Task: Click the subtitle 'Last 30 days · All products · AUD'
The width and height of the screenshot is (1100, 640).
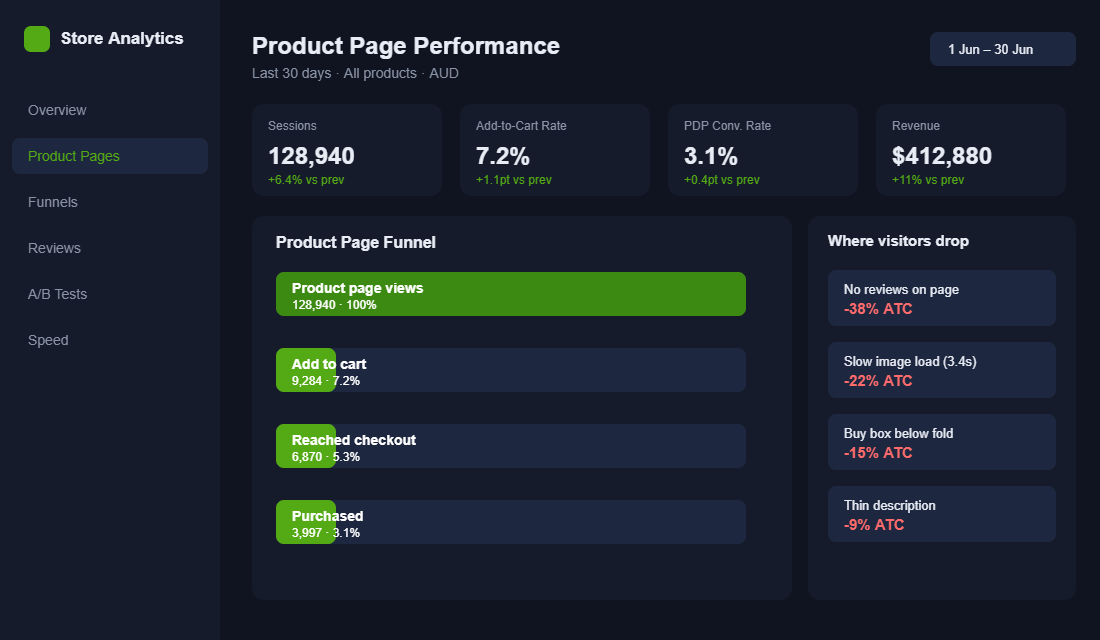Action: (x=355, y=73)
